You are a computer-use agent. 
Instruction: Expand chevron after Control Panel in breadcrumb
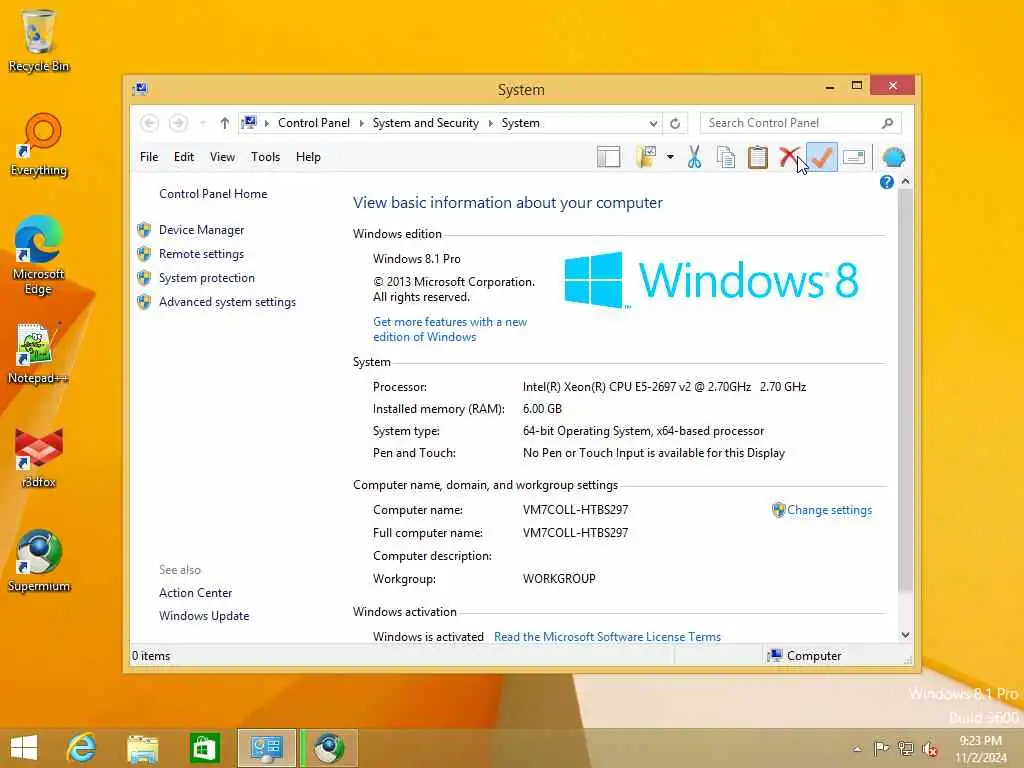[361, 123]
